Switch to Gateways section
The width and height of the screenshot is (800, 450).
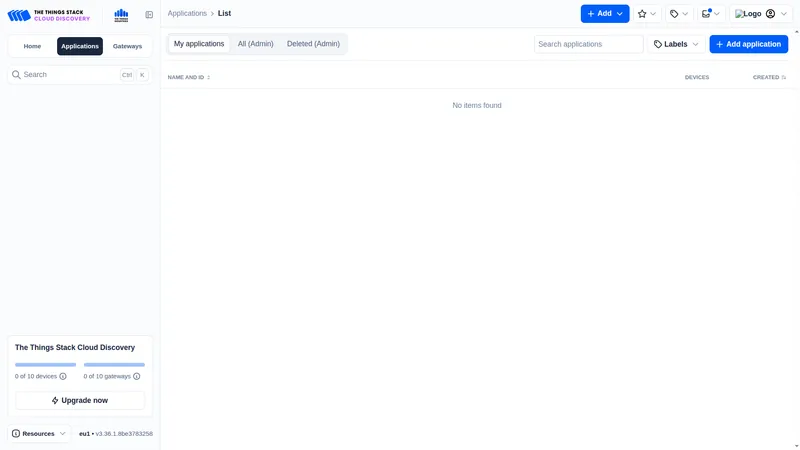pos(128,46)
